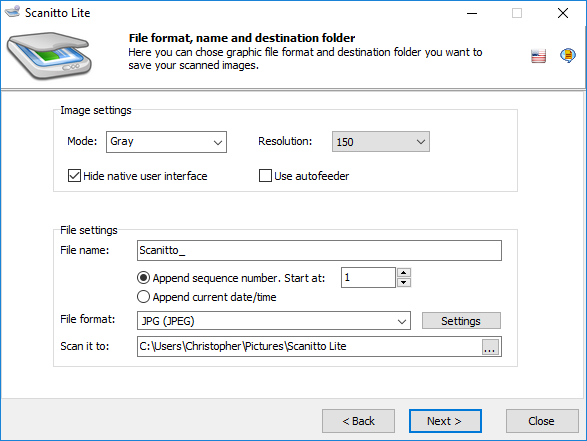Screen dimensions: 587x441
Task: Click the scanner image in header
Action: [49, 55]
